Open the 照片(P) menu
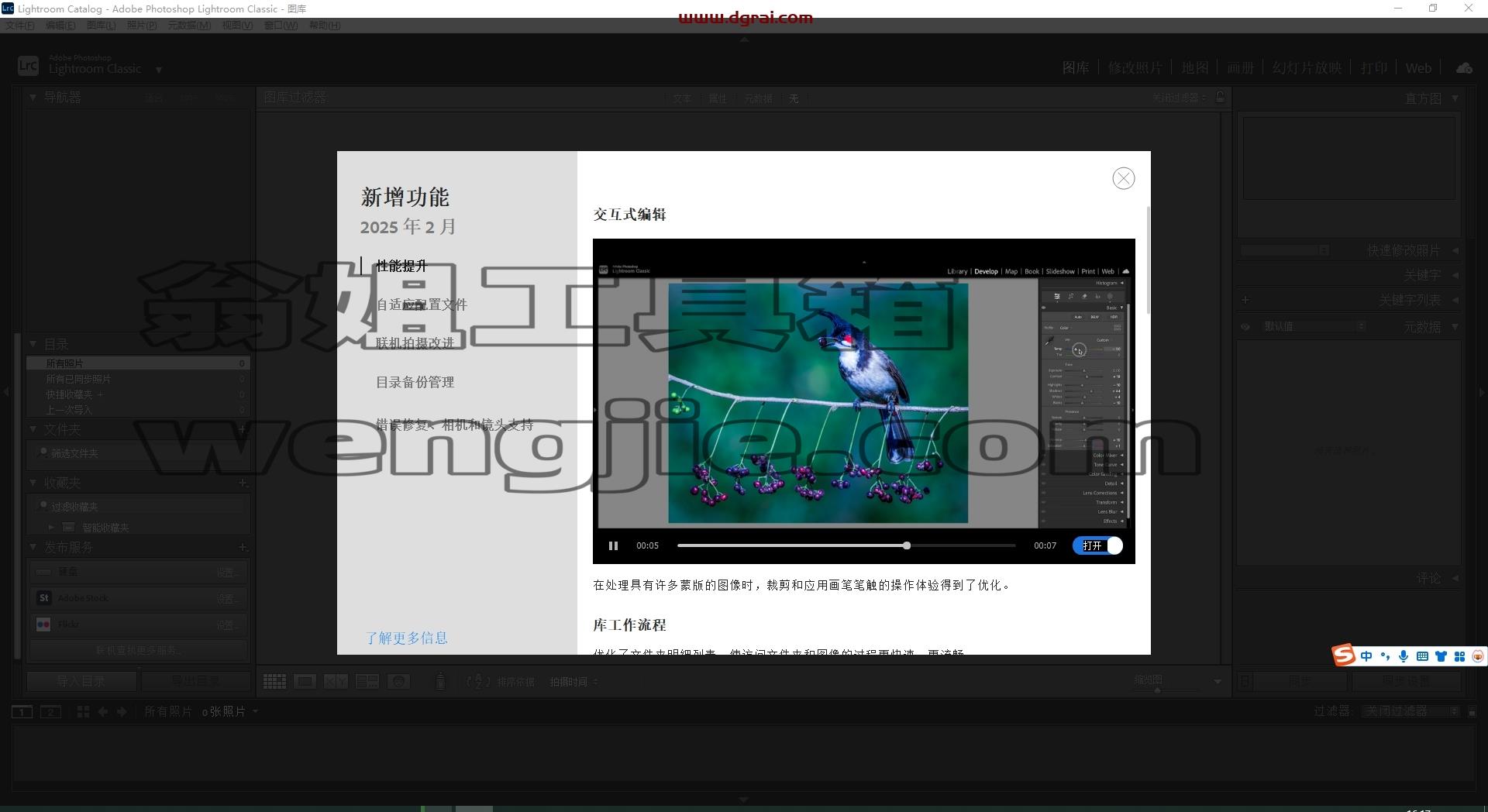Screen dimensions: 1488x812 point(142,26)
